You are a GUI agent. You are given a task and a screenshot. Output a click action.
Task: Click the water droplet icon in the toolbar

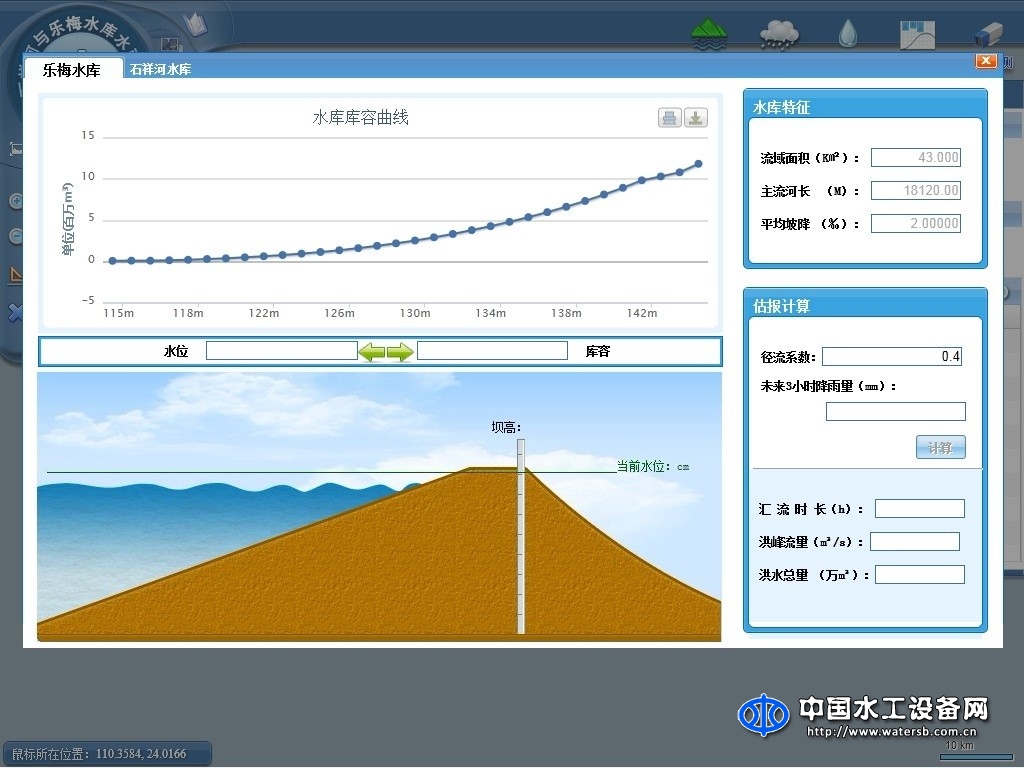[x=846, y=33]
